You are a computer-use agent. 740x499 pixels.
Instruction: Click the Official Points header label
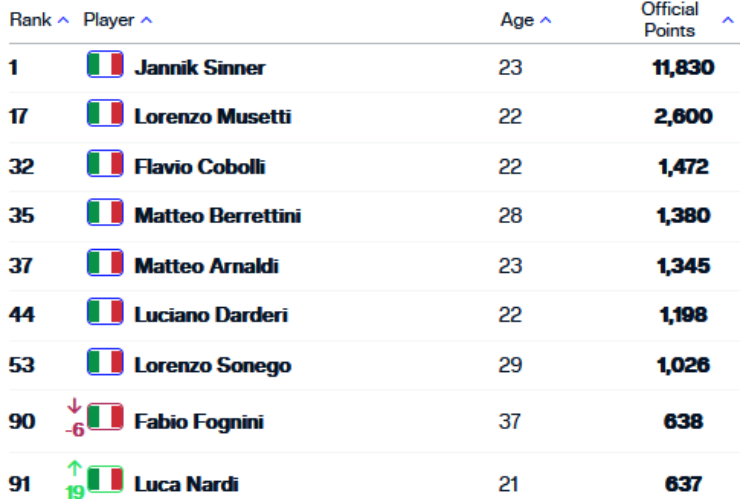(670, 20)
